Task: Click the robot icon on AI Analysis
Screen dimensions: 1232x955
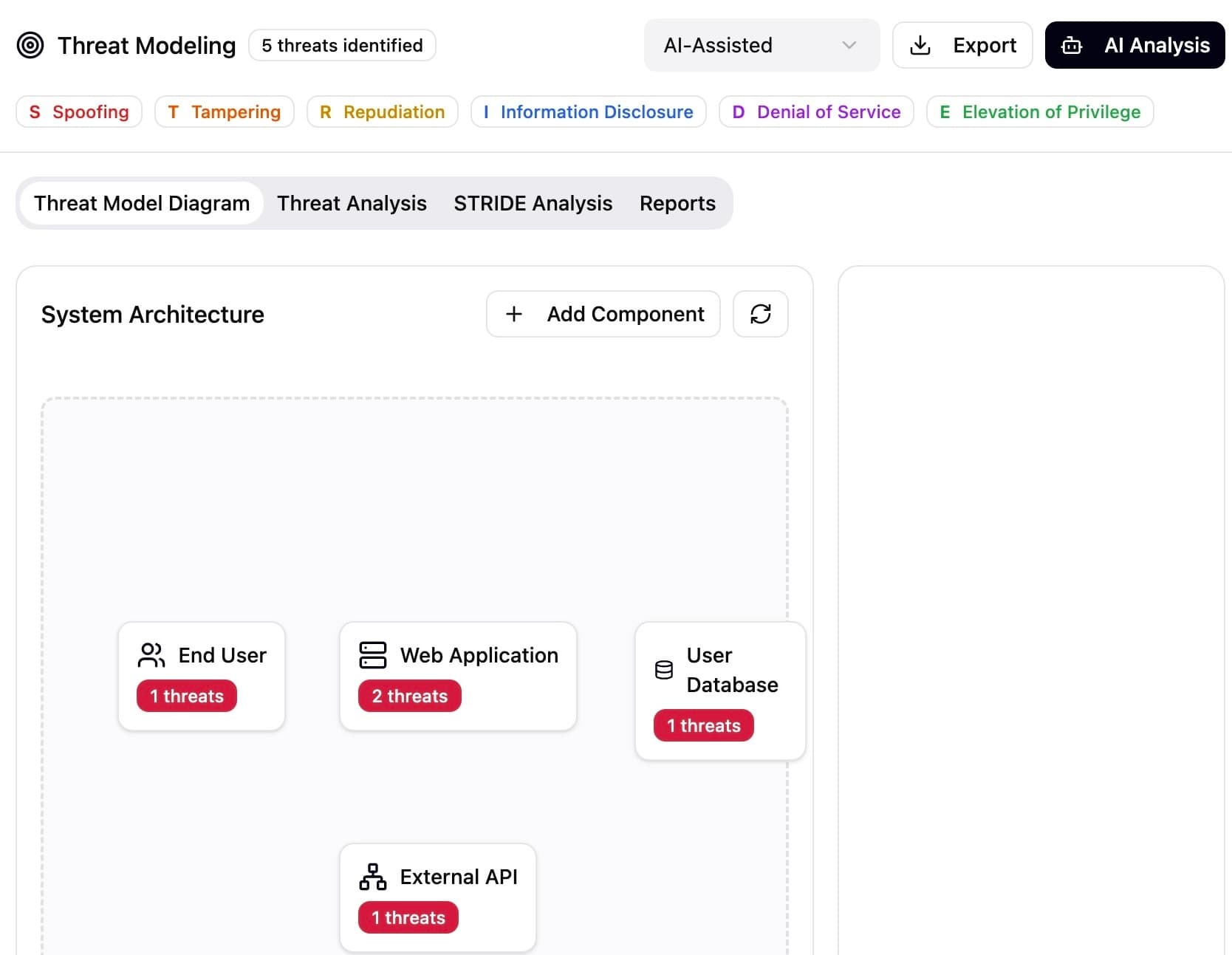Action: tap(1071, 45)
